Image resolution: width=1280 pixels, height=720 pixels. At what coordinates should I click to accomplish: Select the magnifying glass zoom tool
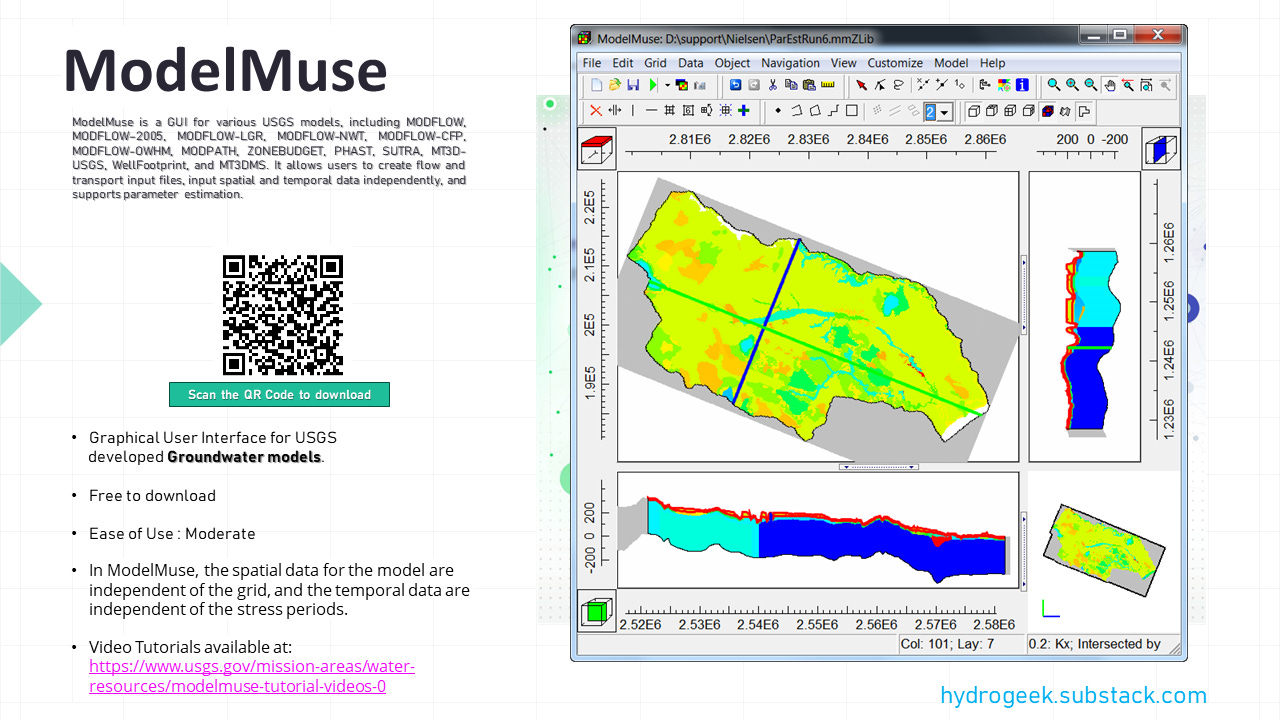[x=1054, y=85]
